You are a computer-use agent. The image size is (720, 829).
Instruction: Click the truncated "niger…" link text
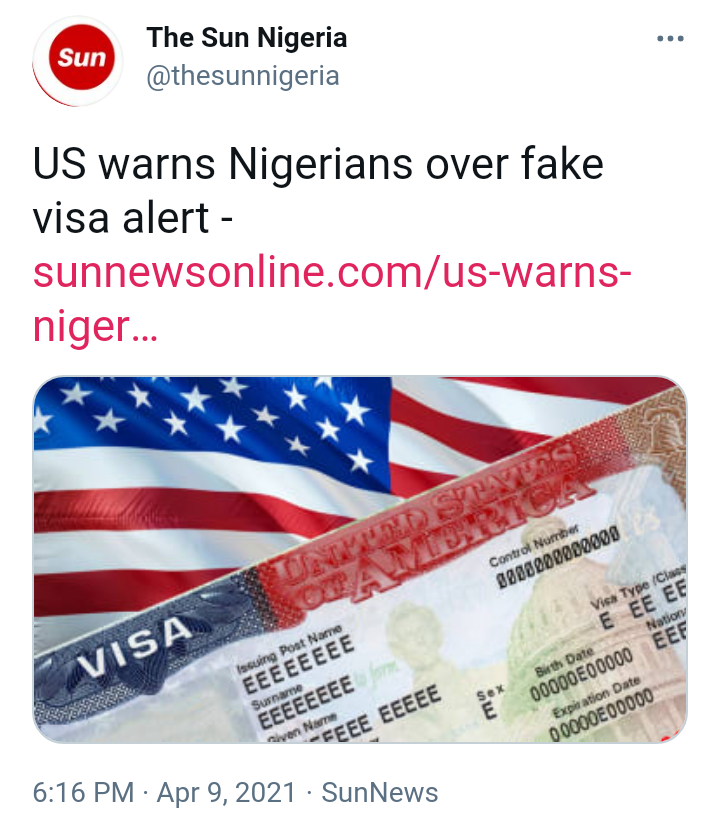(95, 327)
